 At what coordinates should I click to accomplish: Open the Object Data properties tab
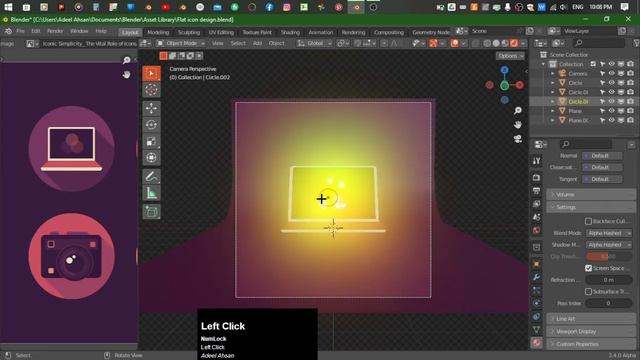pos(536,329)
